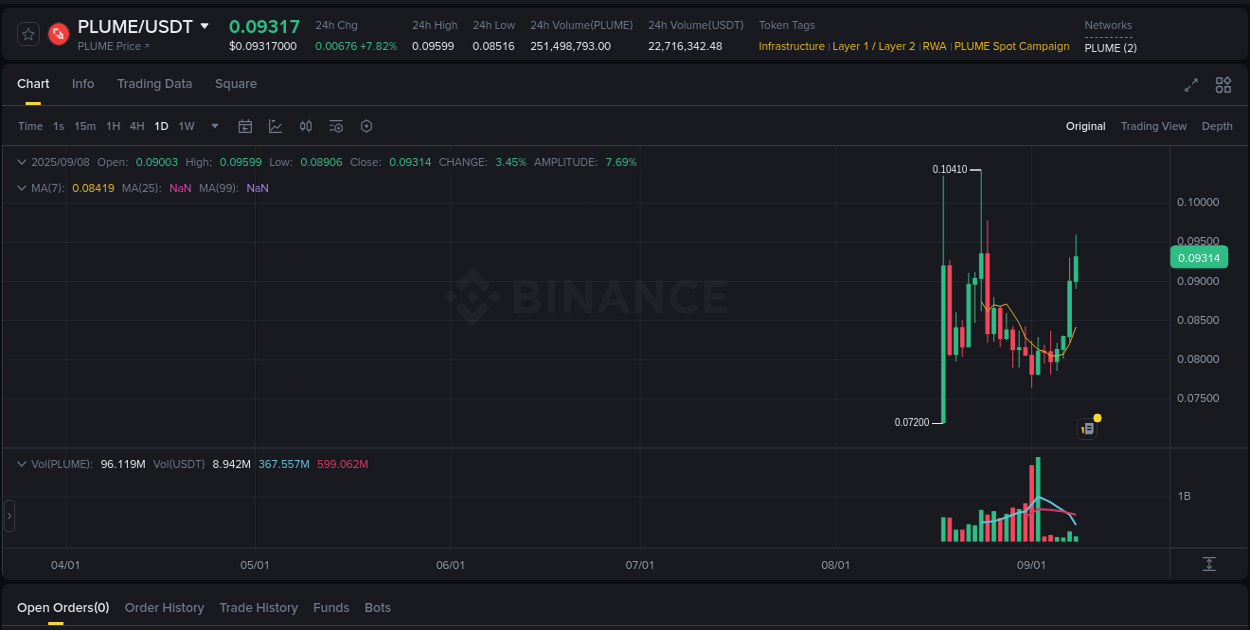Toggle PLUME/USDT as a favorite pair
1250x630 pixels.
point(27,33)
